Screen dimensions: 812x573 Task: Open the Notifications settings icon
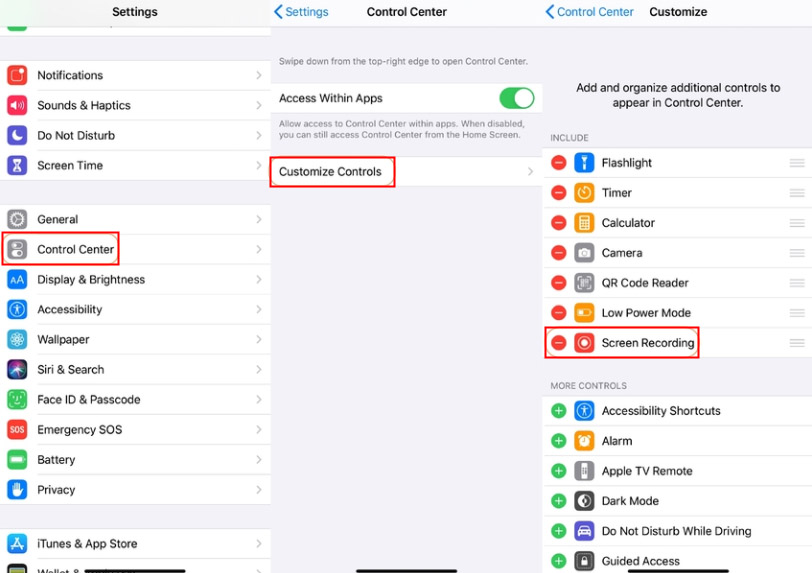click(17, 75)
